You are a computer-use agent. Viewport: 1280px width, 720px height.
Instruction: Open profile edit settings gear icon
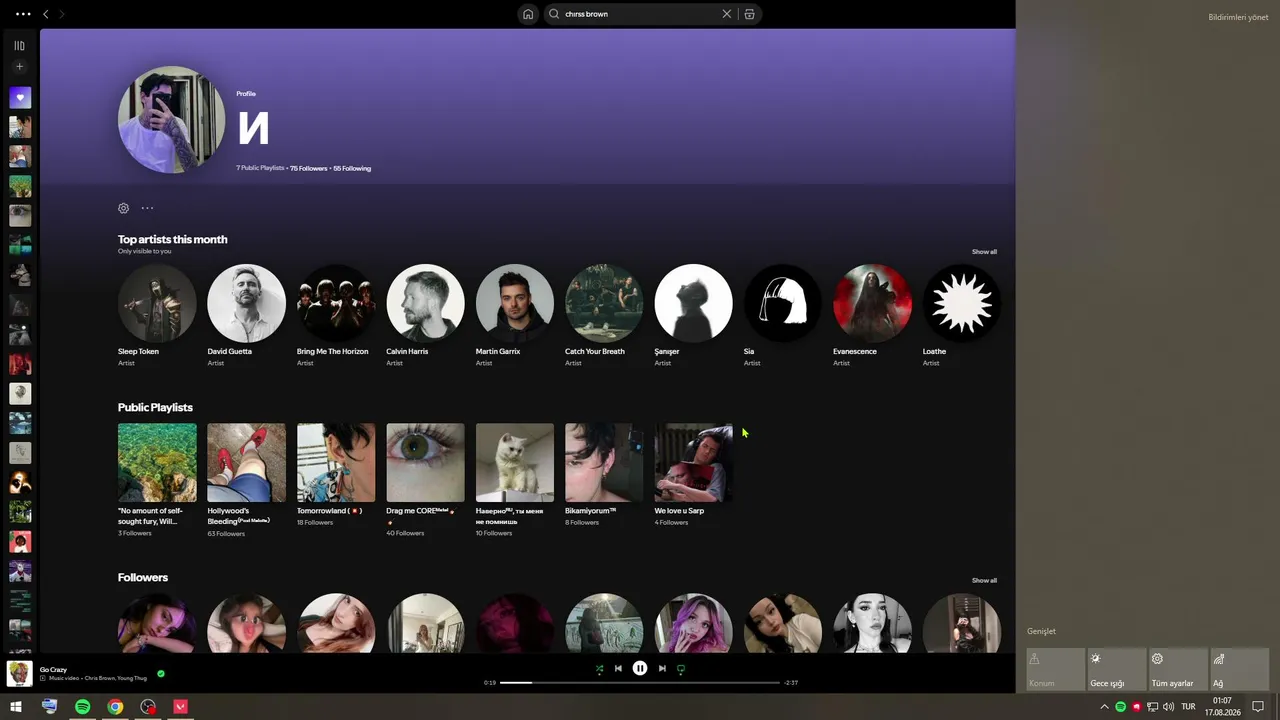124,208
